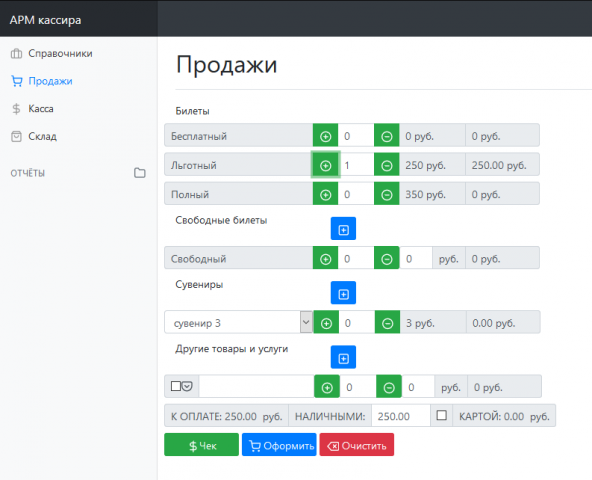Open the dropdown arrow in other goods row

click(188, 386)
